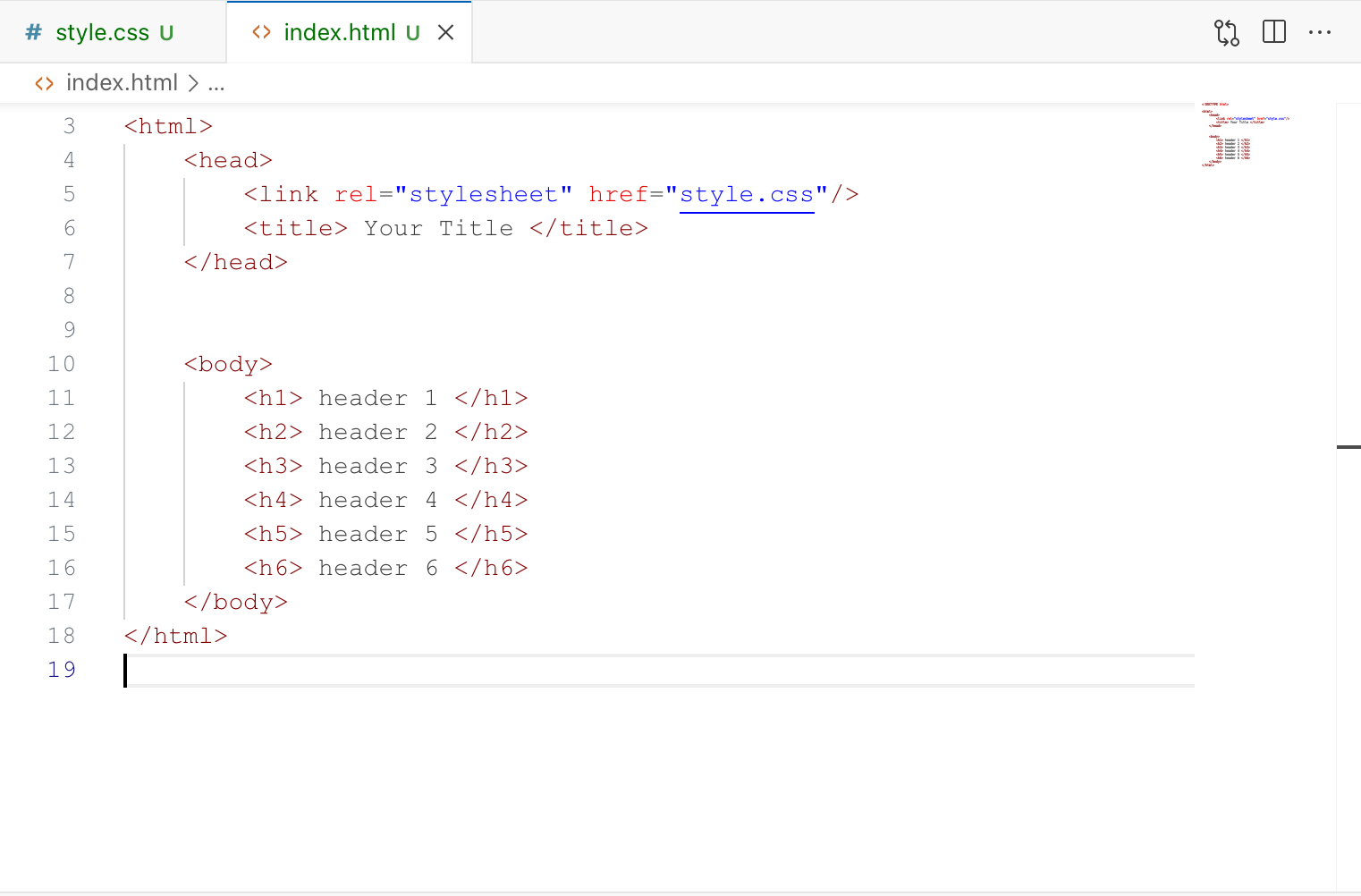Switch to the style.css tab
The height and width of the screenshot is (896, 1361).
102,33
